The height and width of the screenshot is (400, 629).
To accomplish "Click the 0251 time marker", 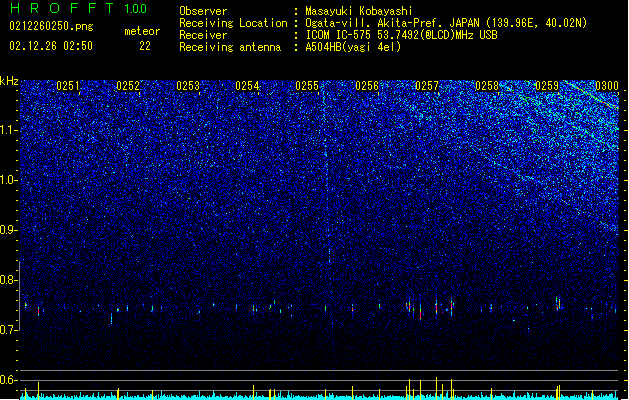I will (x=68, y=86).
